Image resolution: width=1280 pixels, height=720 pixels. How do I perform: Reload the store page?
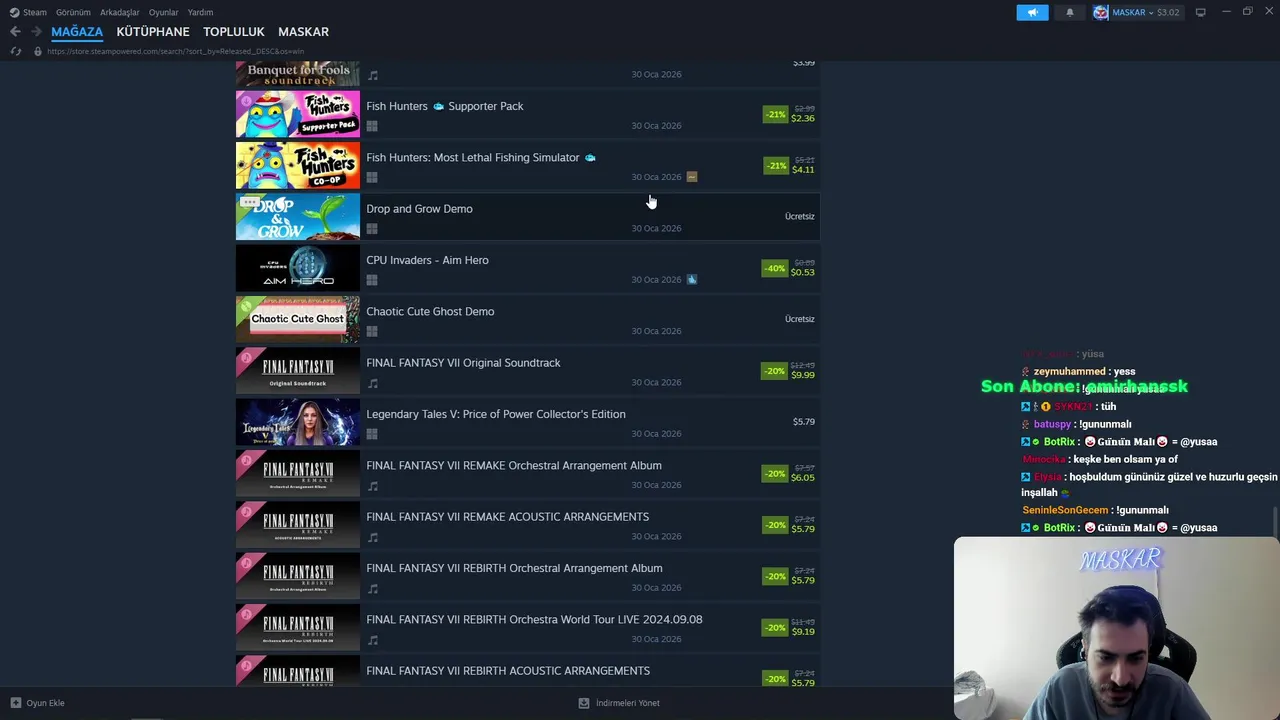(x=15, y=51)
